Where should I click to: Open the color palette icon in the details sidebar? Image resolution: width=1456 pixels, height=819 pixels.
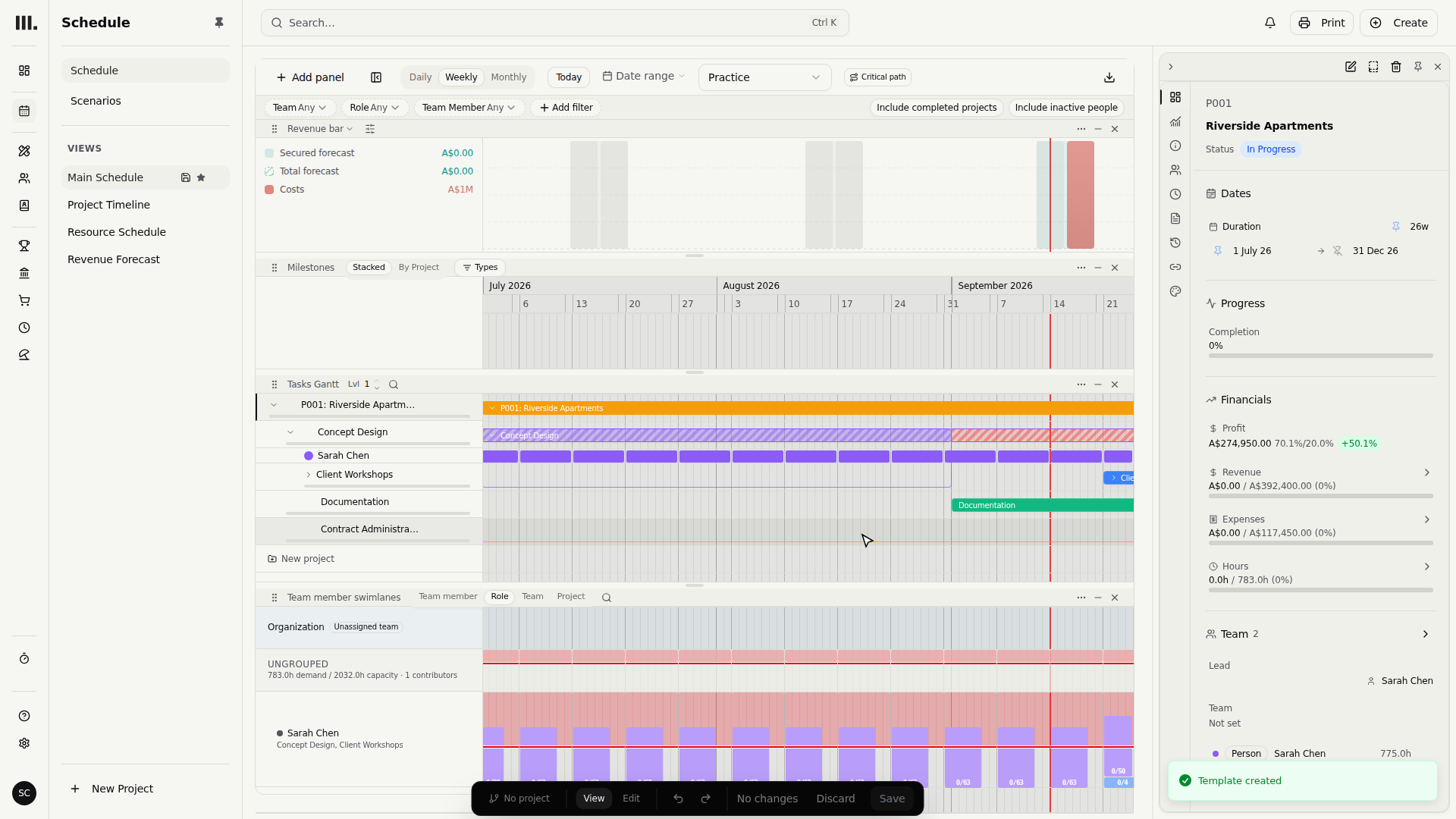click(1175, 291)
